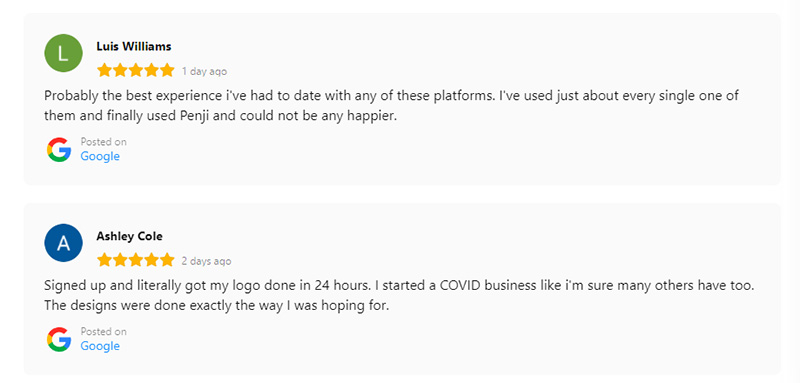Image resolution: width=800 pixels, height=383 pixels.
Task: Click Luis Williams' green L avatar
Action: (x=63, y=53)
